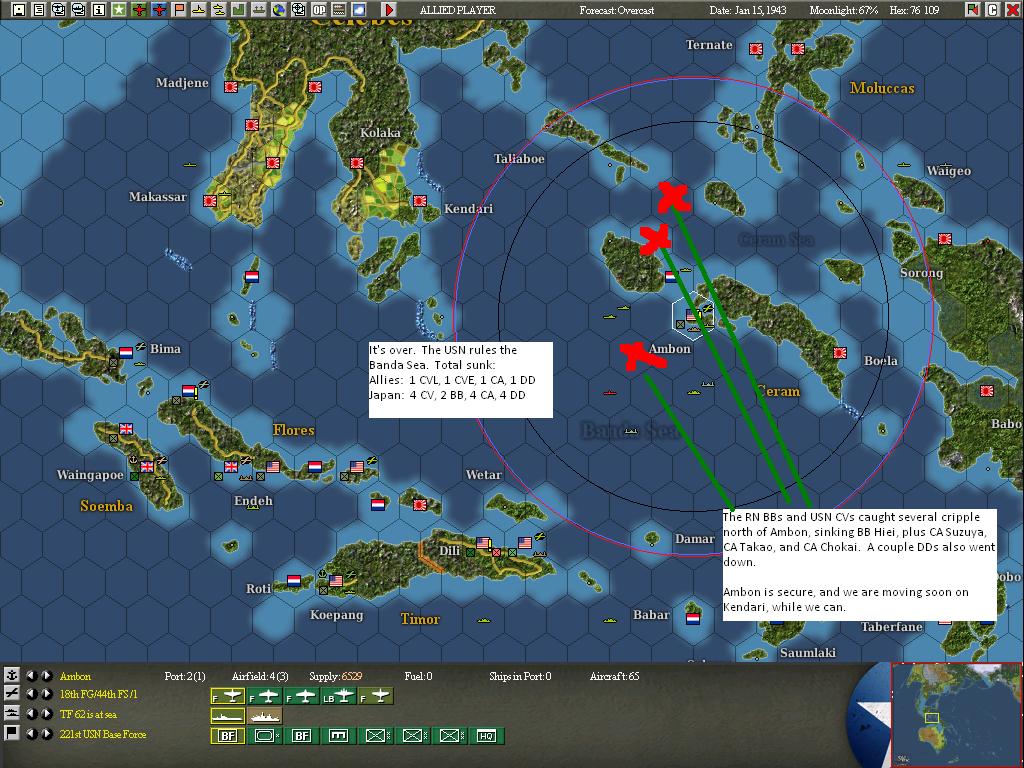1024x768 pixels.
Task: Select the Japanese base flag at Makassar
Action: [x=210, y=201]
